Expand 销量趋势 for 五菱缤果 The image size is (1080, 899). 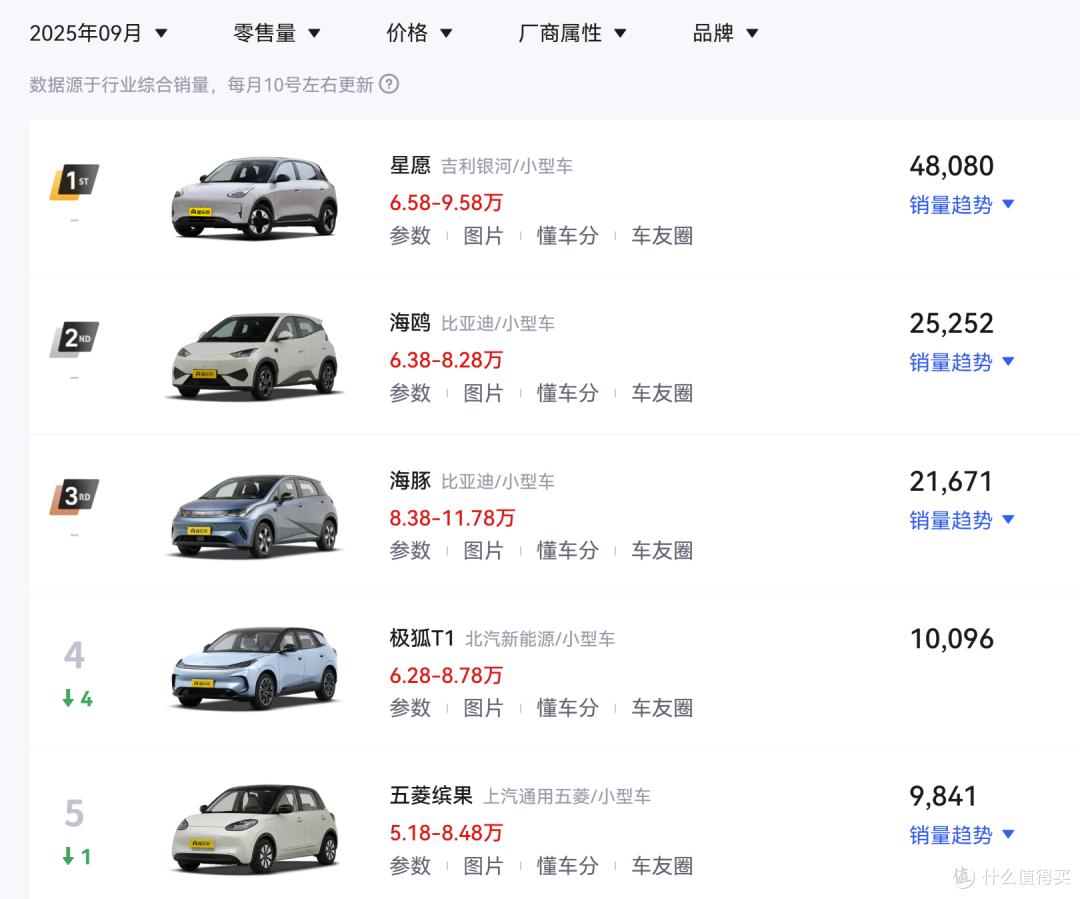[962, 835]
